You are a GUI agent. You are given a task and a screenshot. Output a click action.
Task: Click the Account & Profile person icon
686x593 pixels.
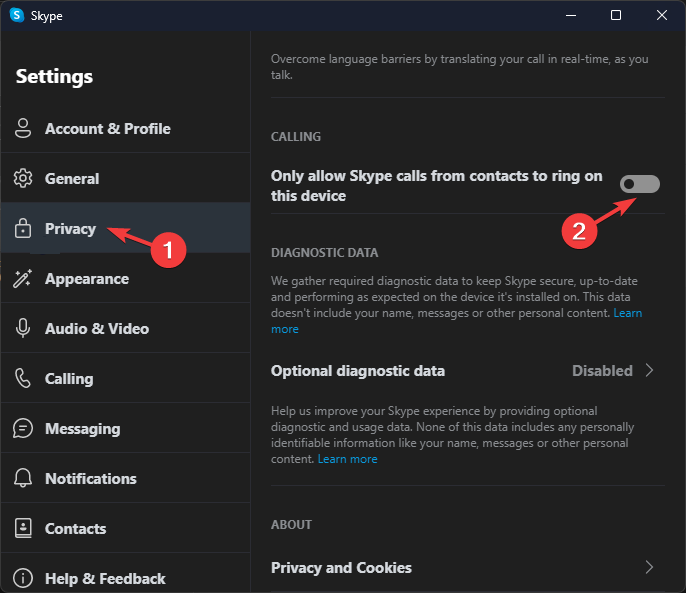[23, 129]
